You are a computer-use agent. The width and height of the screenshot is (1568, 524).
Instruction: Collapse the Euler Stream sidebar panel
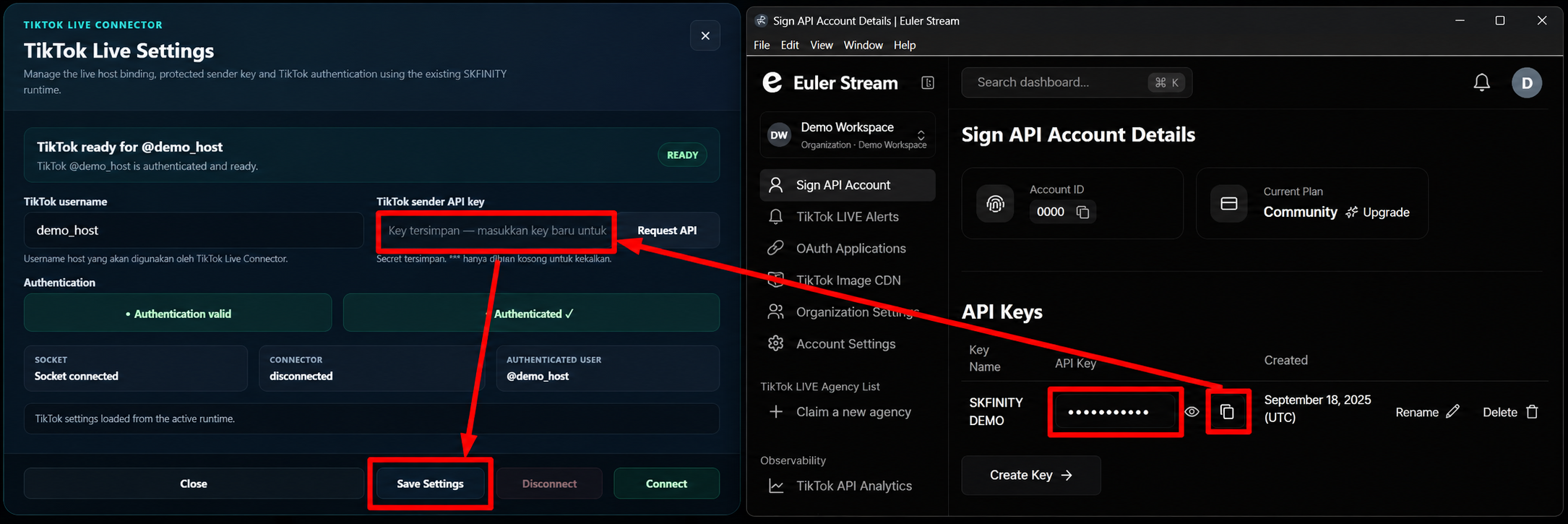click(x=928, y=83)
